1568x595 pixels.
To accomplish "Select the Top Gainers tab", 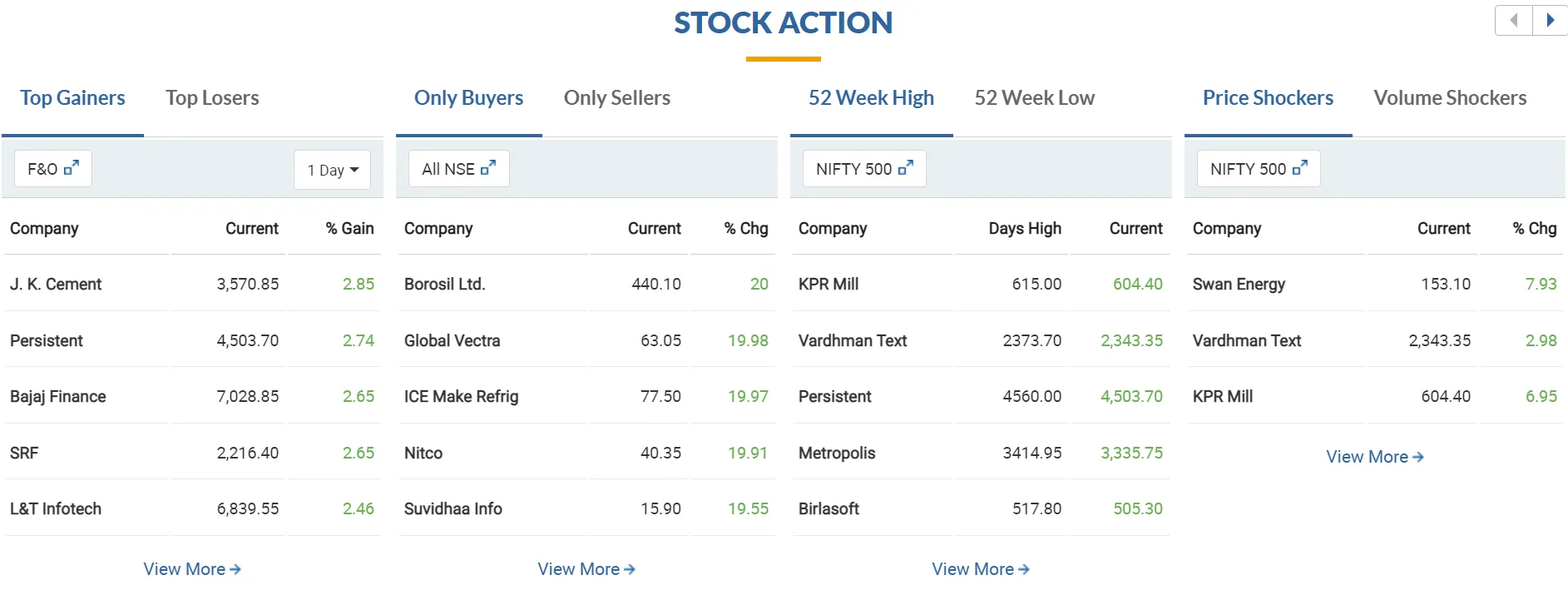I will [x=72, y=98].
